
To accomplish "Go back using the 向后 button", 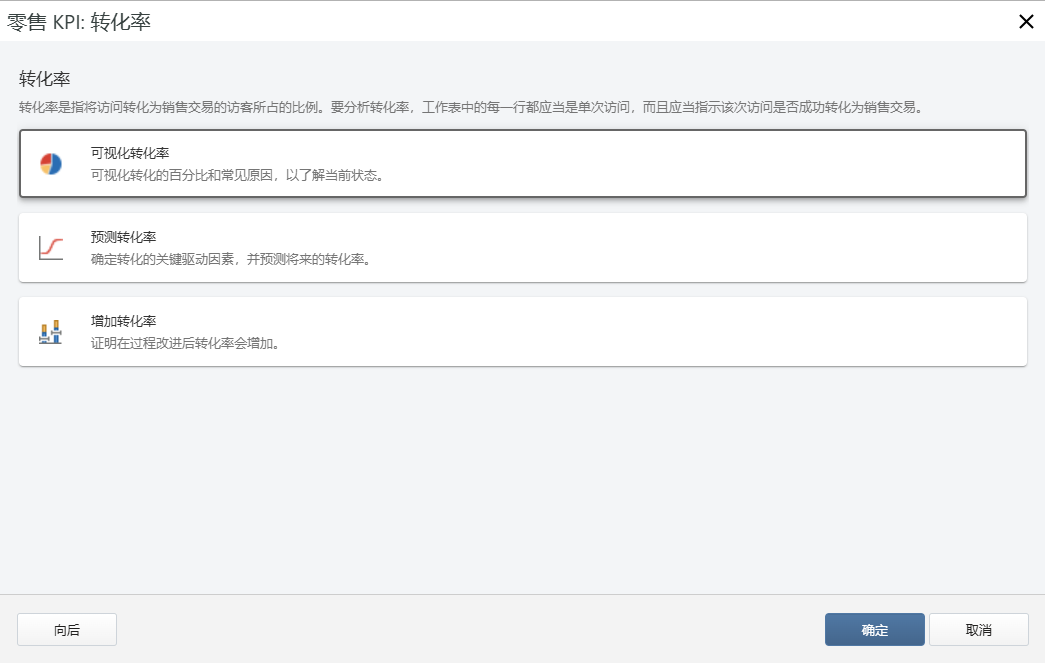I will 66,629.
